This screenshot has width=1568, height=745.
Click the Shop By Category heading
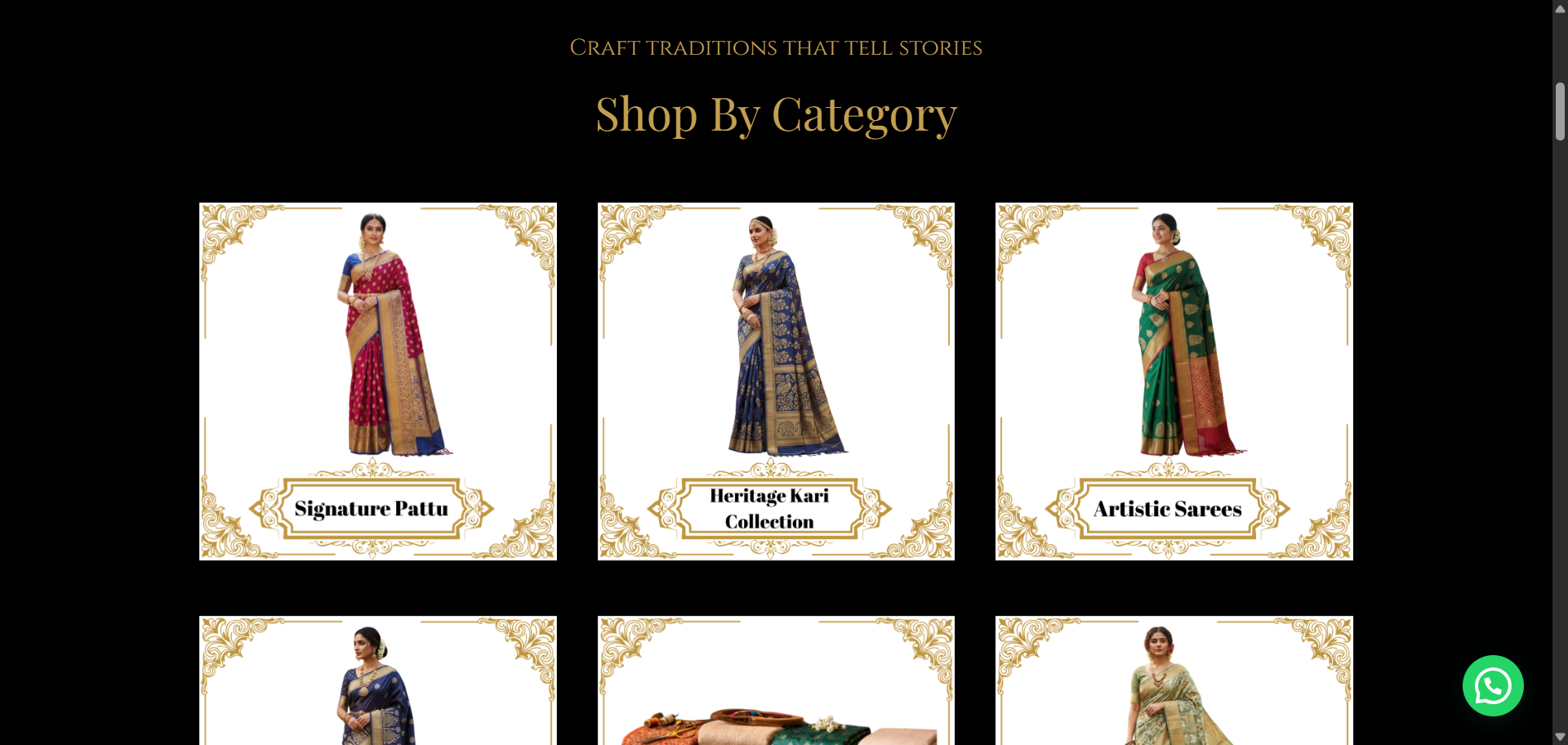776,114
